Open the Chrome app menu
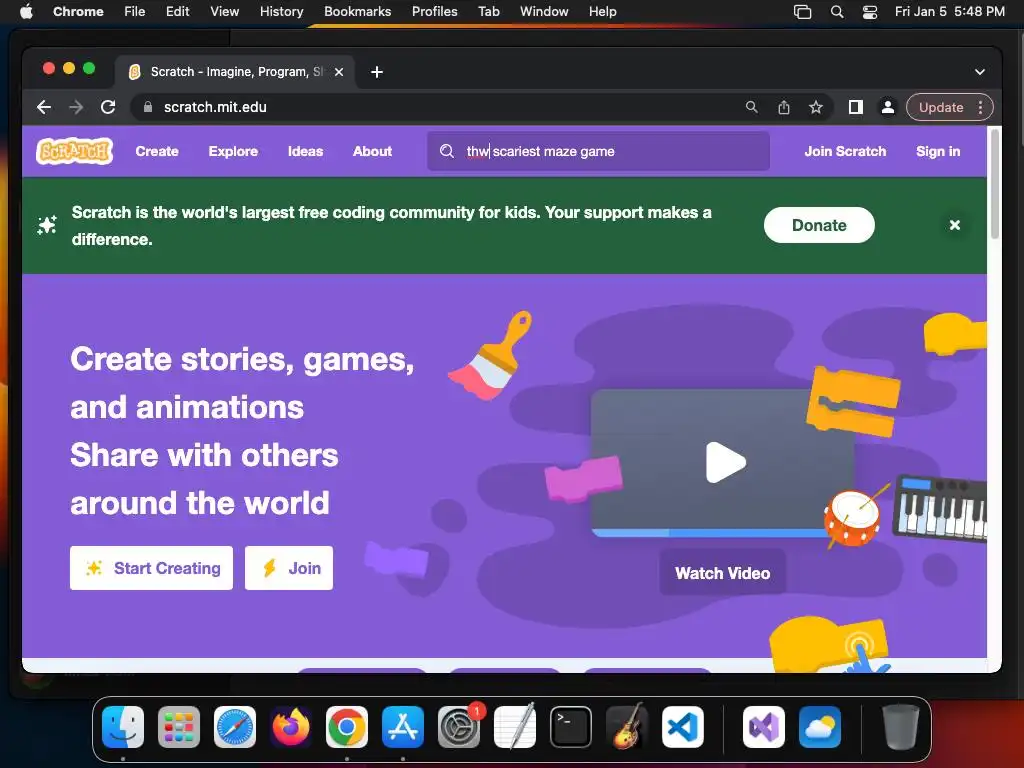Viewport: 1024px width, 768px height. coord(78,12)
